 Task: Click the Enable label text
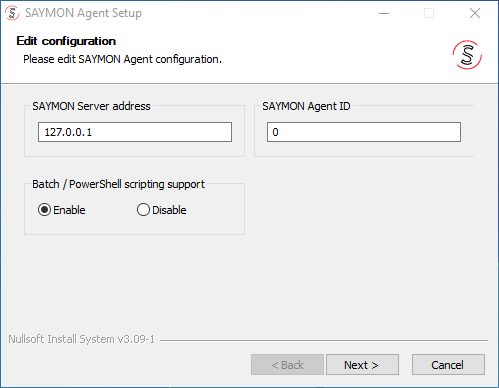click(x=69, y=210)
